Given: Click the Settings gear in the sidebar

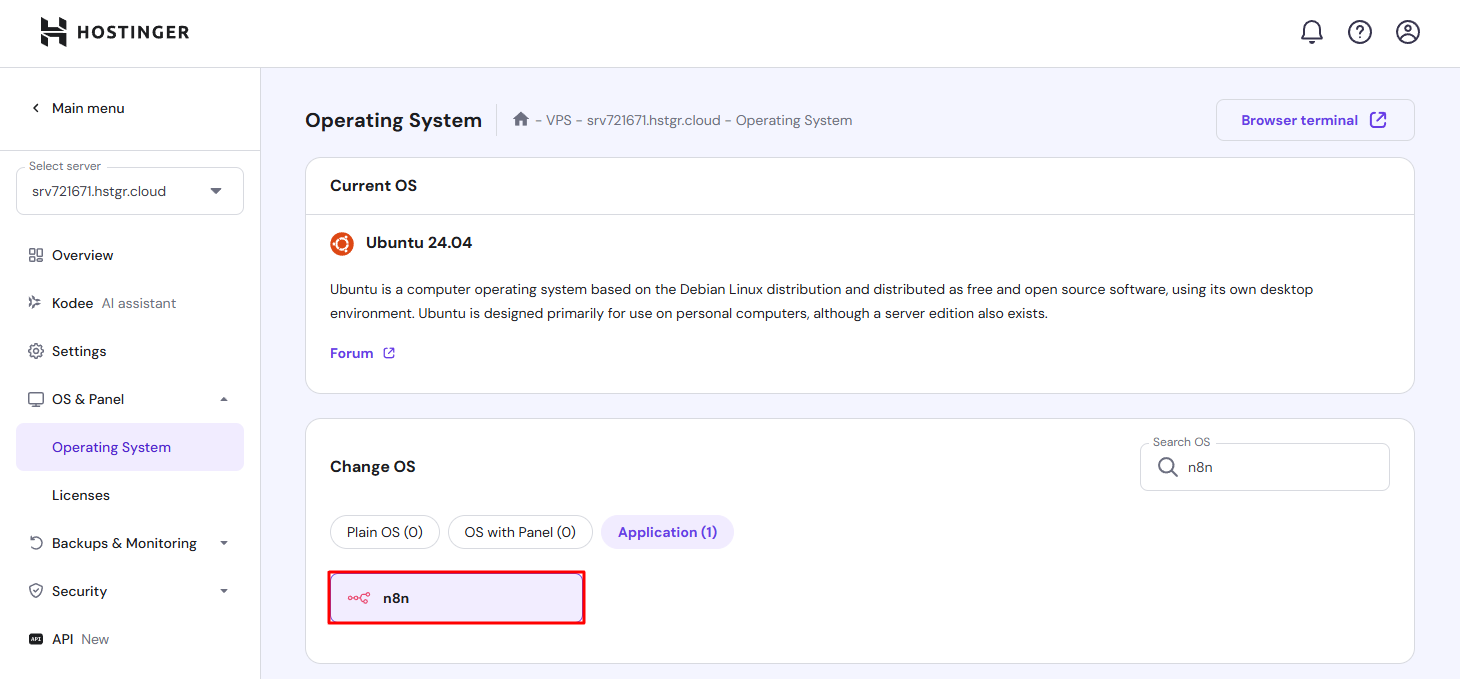Looking at the screenshot, I should pyautogui.click(x=36, y=351).
